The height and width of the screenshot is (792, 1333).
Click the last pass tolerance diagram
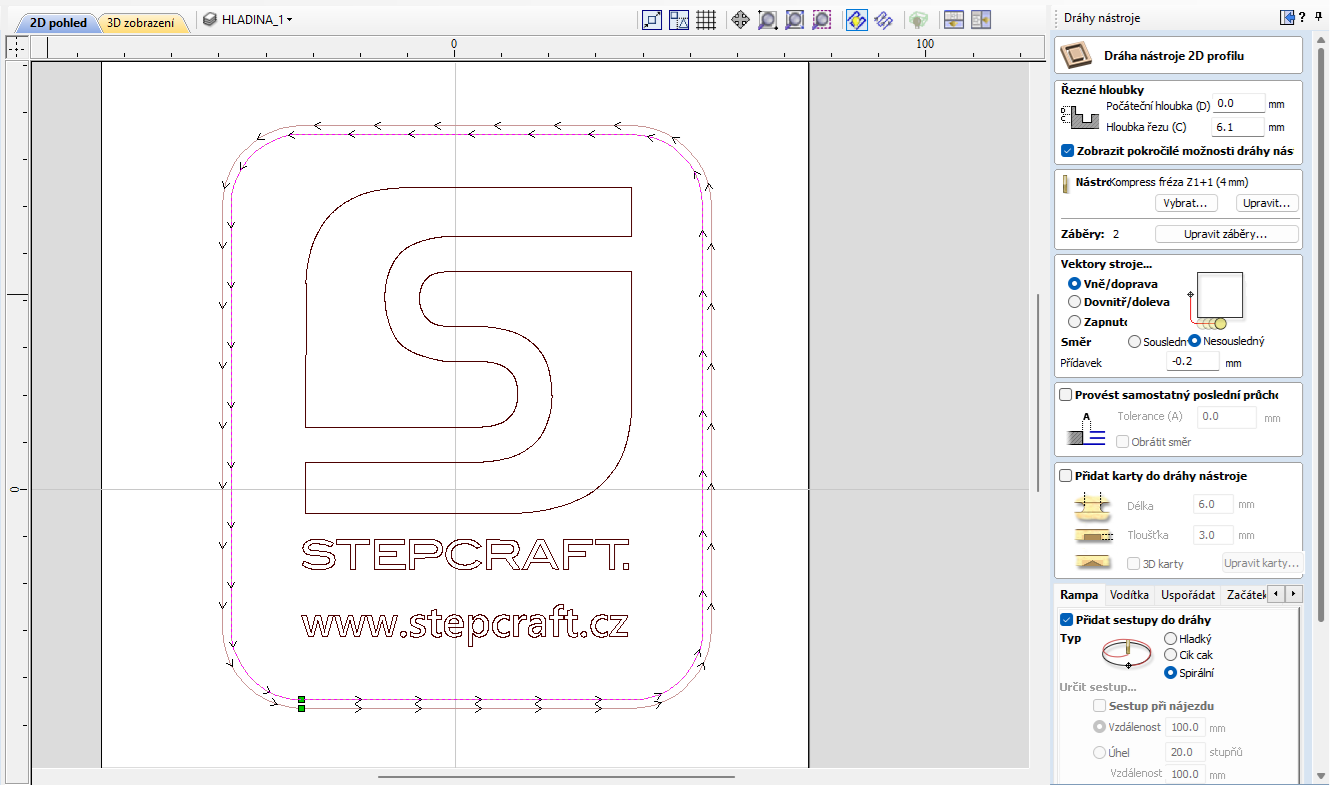1086,428
